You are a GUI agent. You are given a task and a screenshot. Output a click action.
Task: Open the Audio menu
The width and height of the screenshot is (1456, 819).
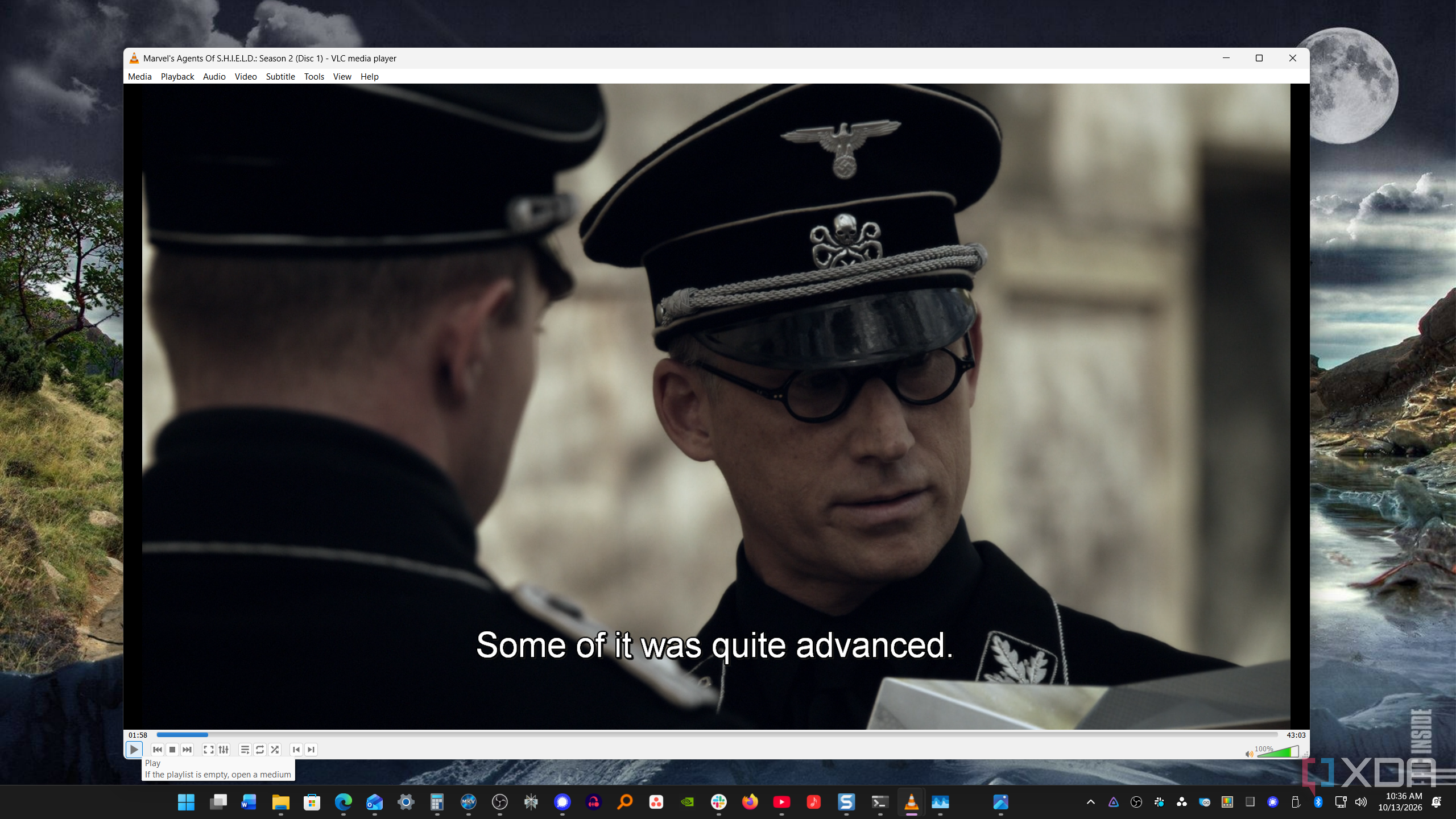pos(214,77)
